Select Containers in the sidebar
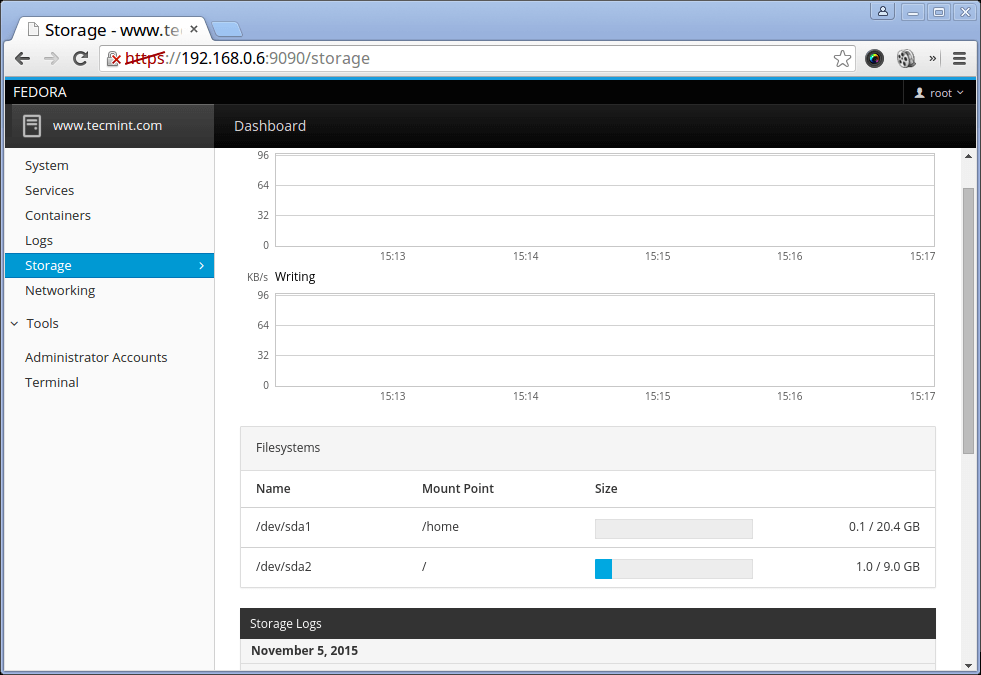 [x=58, y=216]
